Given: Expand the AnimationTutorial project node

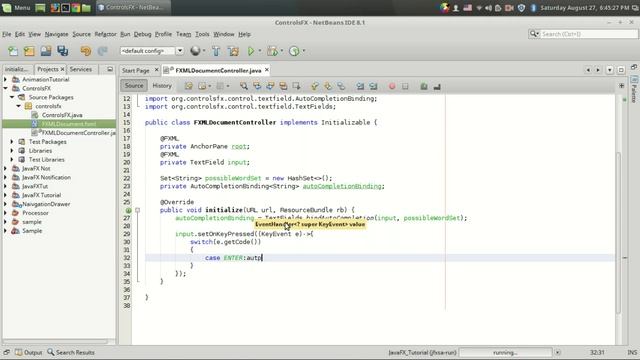Looking at the screenshot, I should click(x=6, y=79).
